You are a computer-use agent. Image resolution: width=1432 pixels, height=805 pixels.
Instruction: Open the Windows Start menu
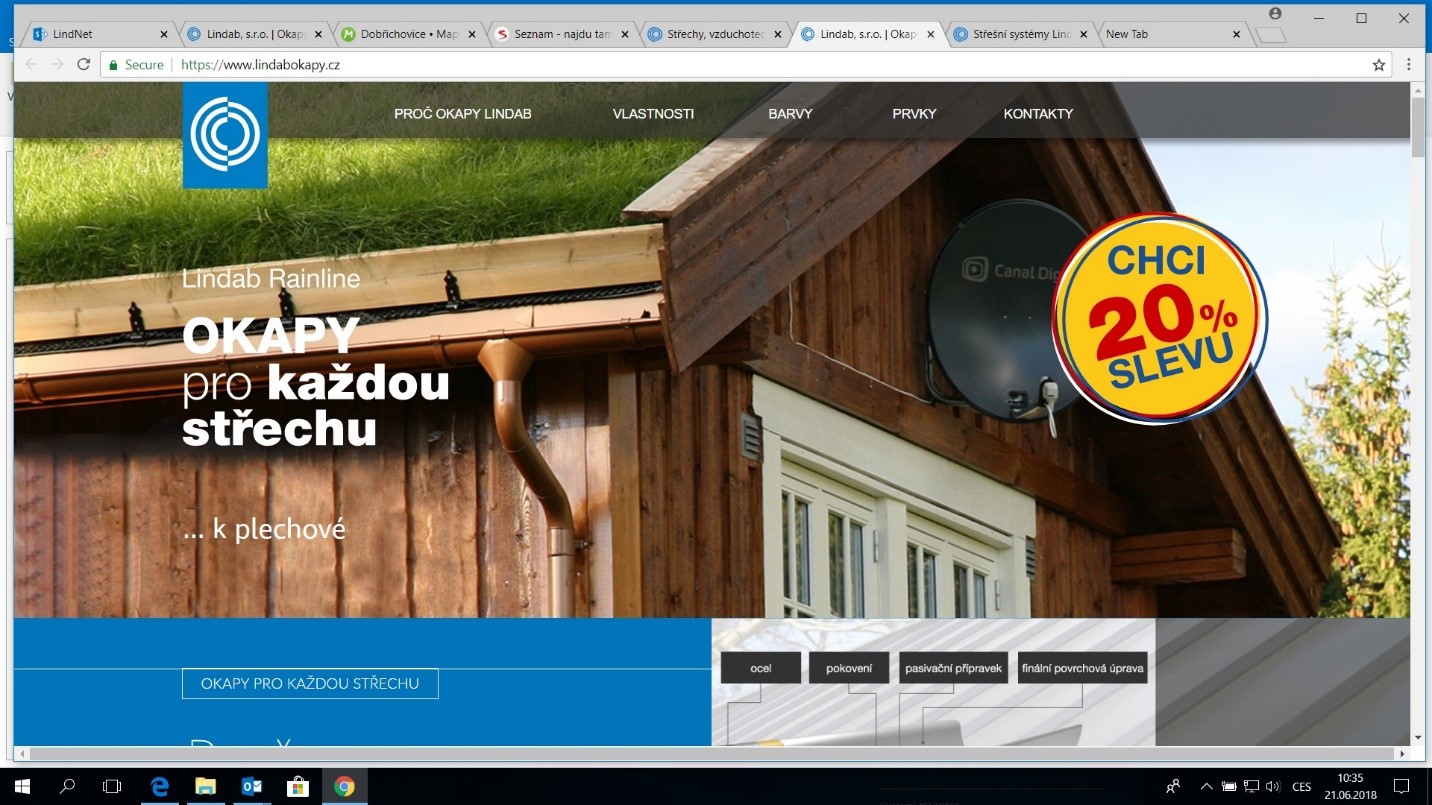[x=22, y=787]
